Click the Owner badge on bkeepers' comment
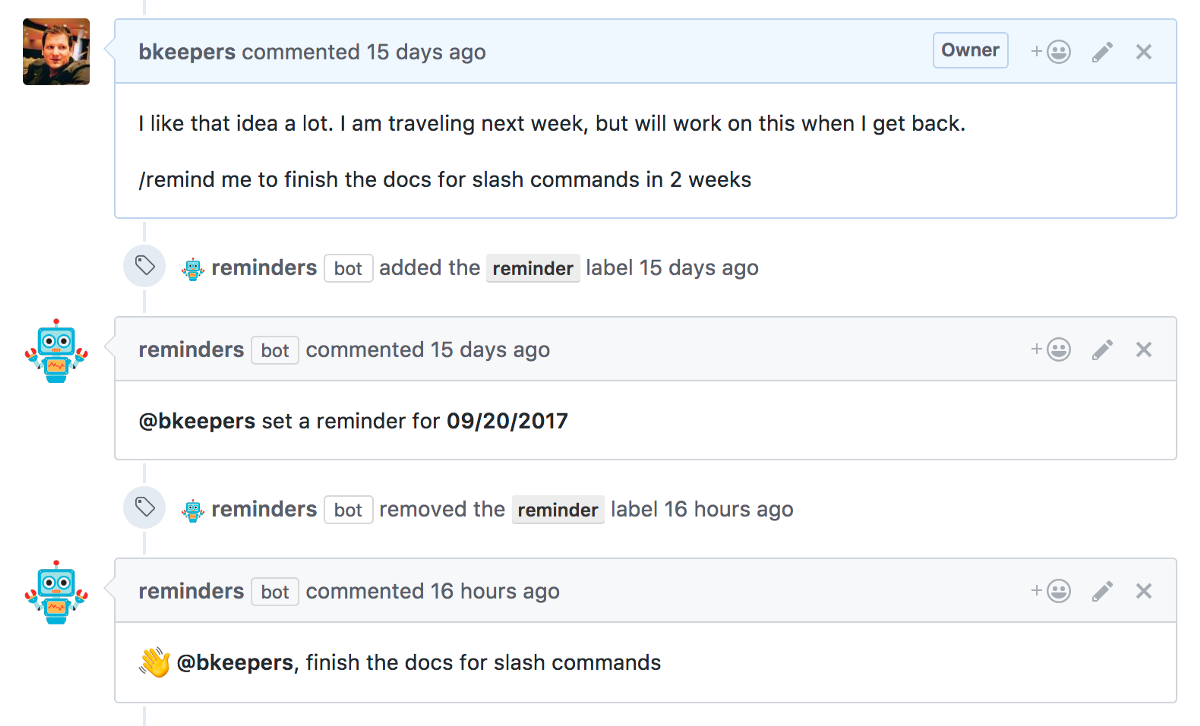This screenshot has width=1200, height=726. coord(970,50)
